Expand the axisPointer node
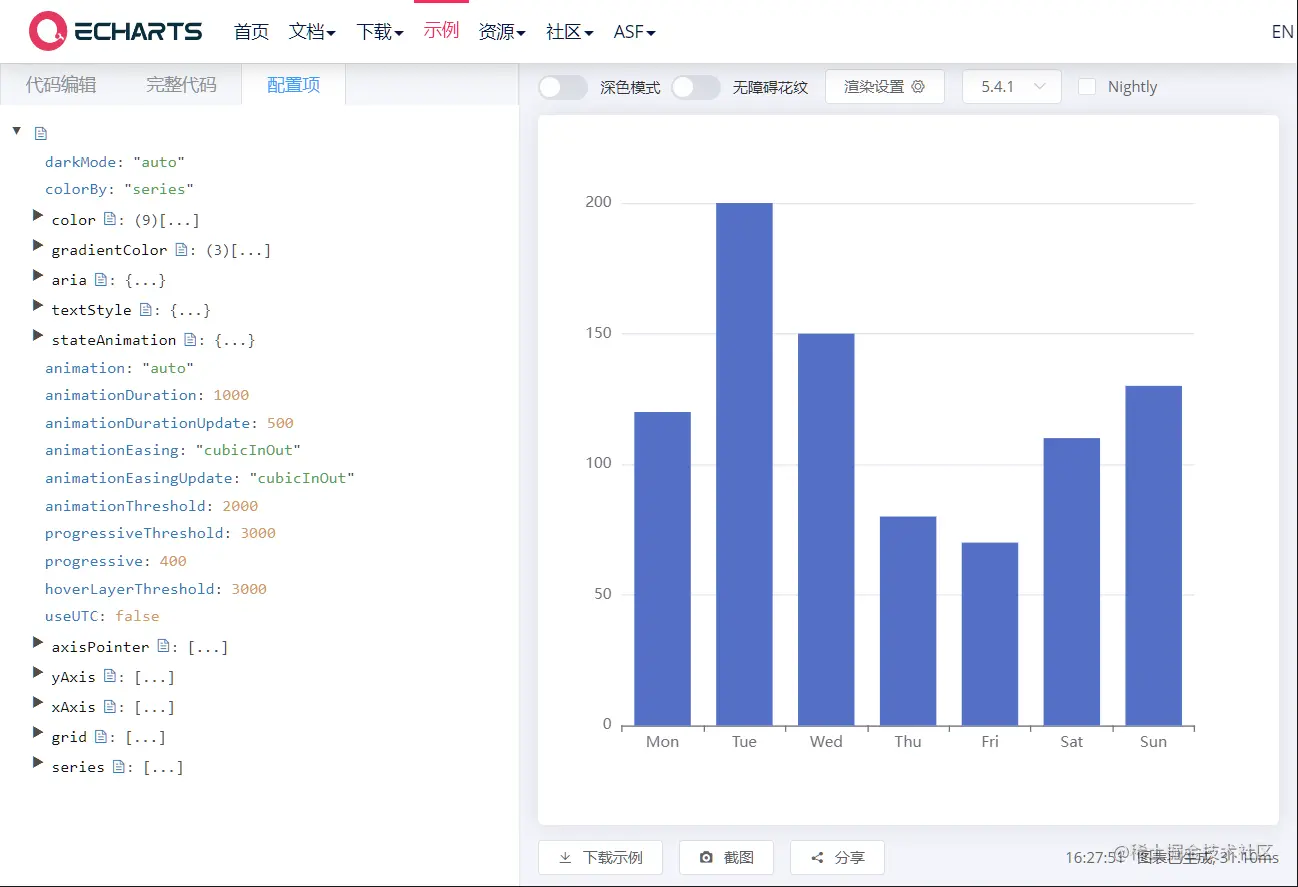Screen dimensions: 1298x887 pos(38,643)
